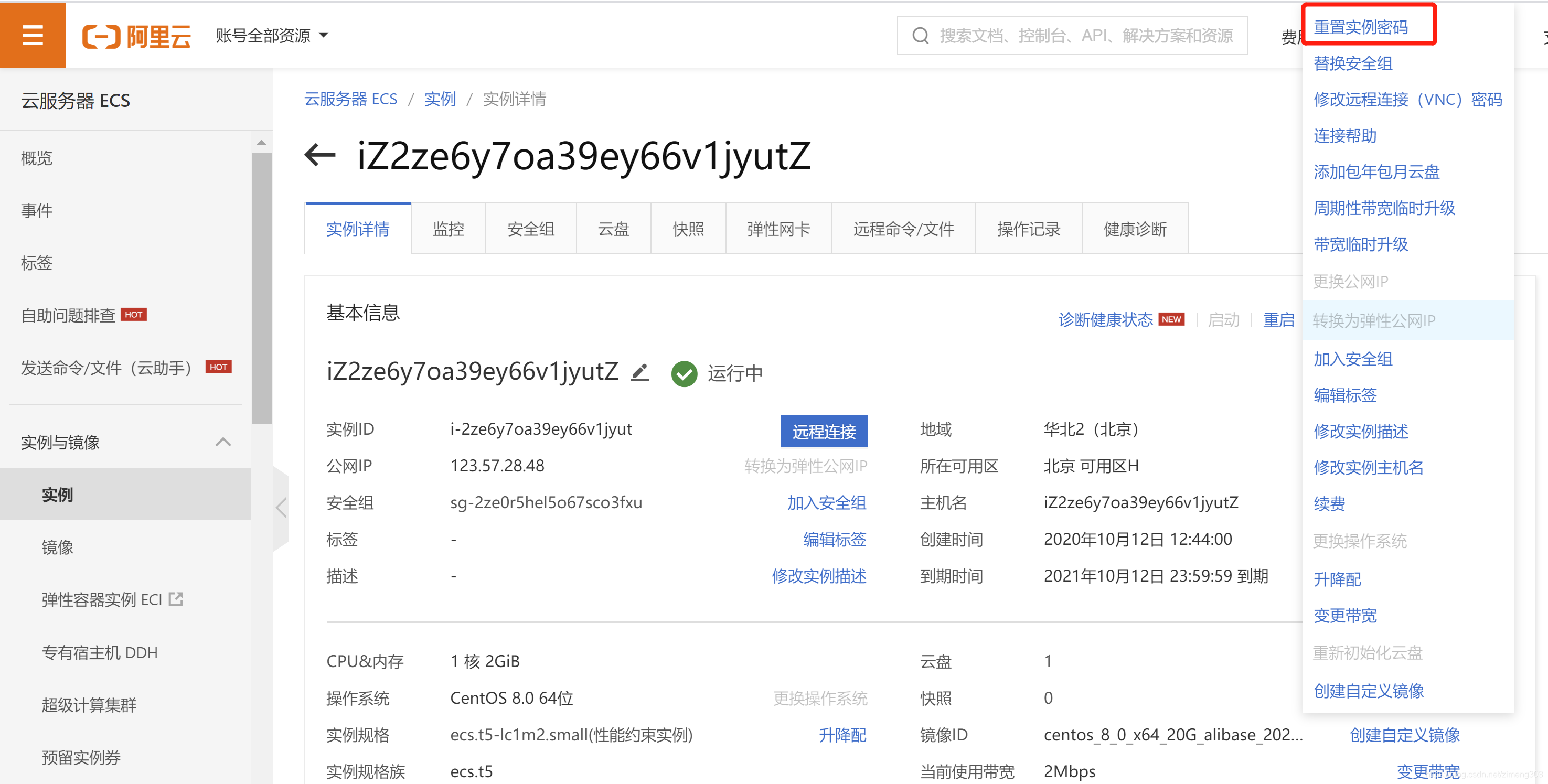Open 云服务器 ECS breadcrumb link
The height and width of the screenshot is (784, 1548).
(x=350, y=99)
